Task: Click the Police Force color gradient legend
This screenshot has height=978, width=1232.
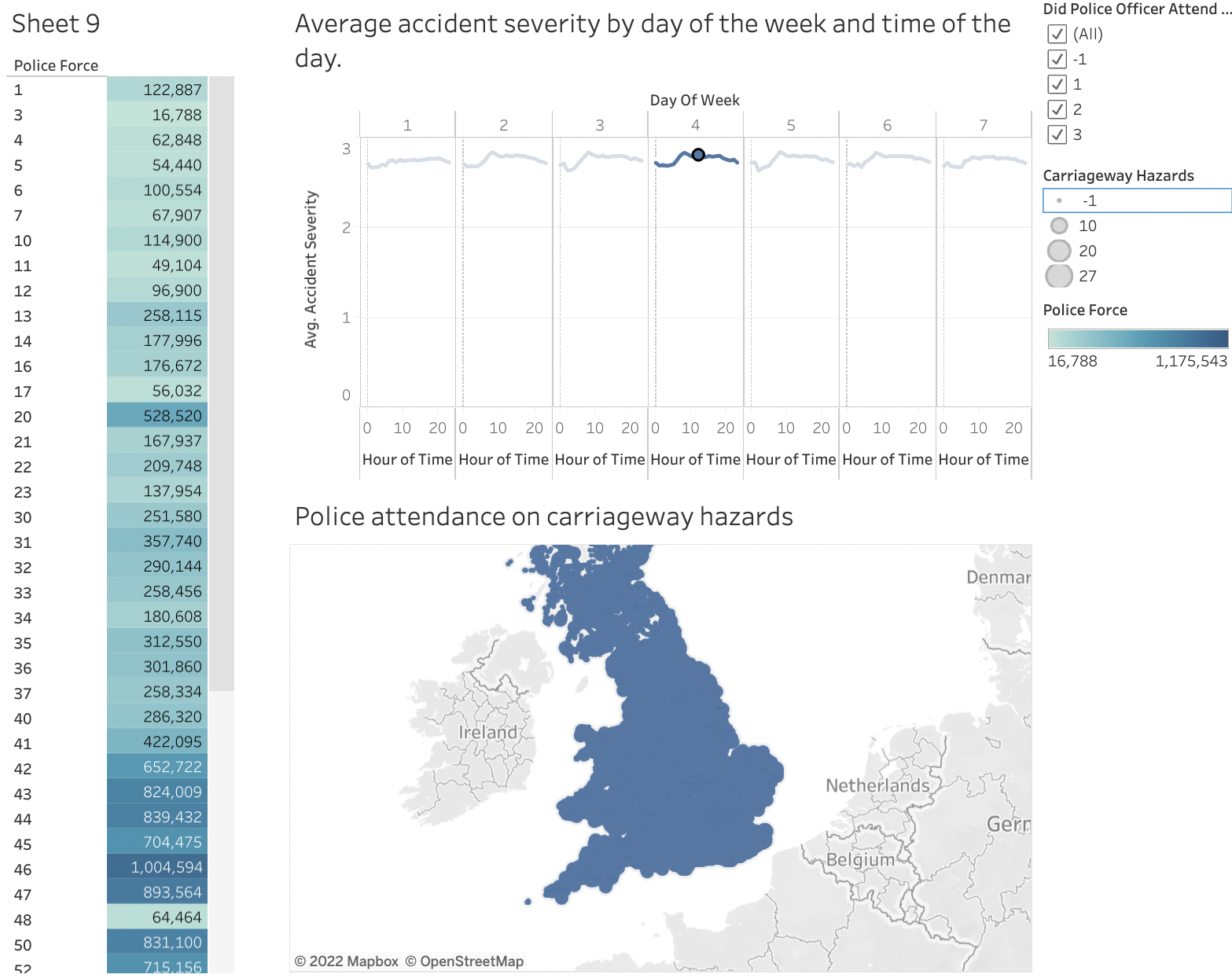Action: (1136, 339)
